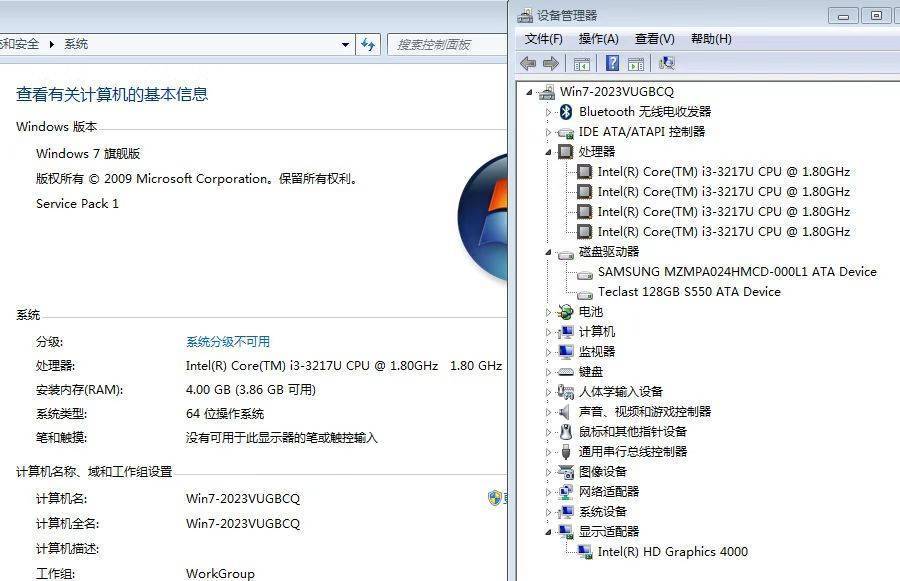900x581 pixels.
Task: Click the 磁盘驱动器 category drive icon
Action: point(566,254)
